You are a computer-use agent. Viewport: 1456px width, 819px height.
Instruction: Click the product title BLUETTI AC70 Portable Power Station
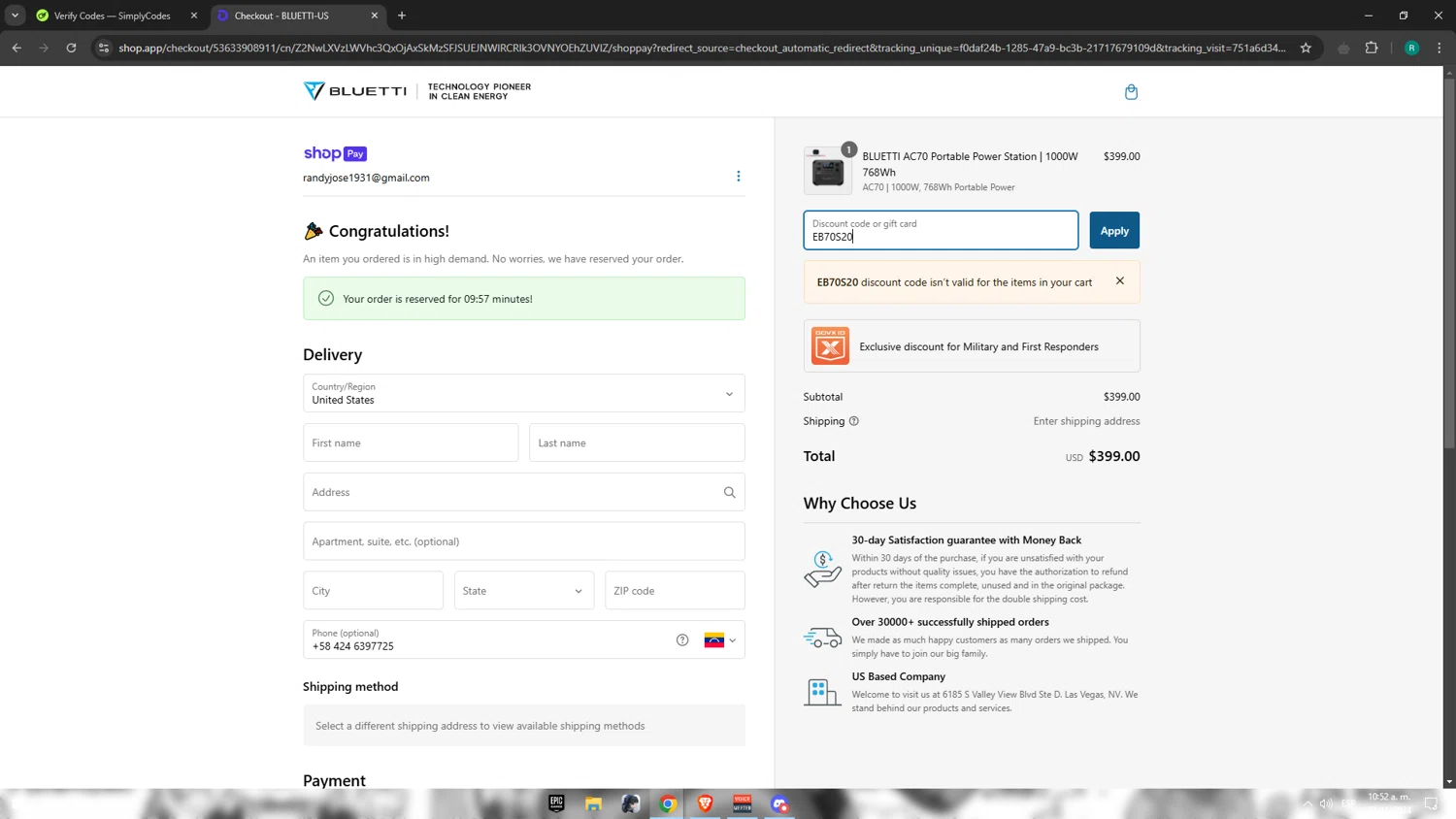tap(970, 164)
